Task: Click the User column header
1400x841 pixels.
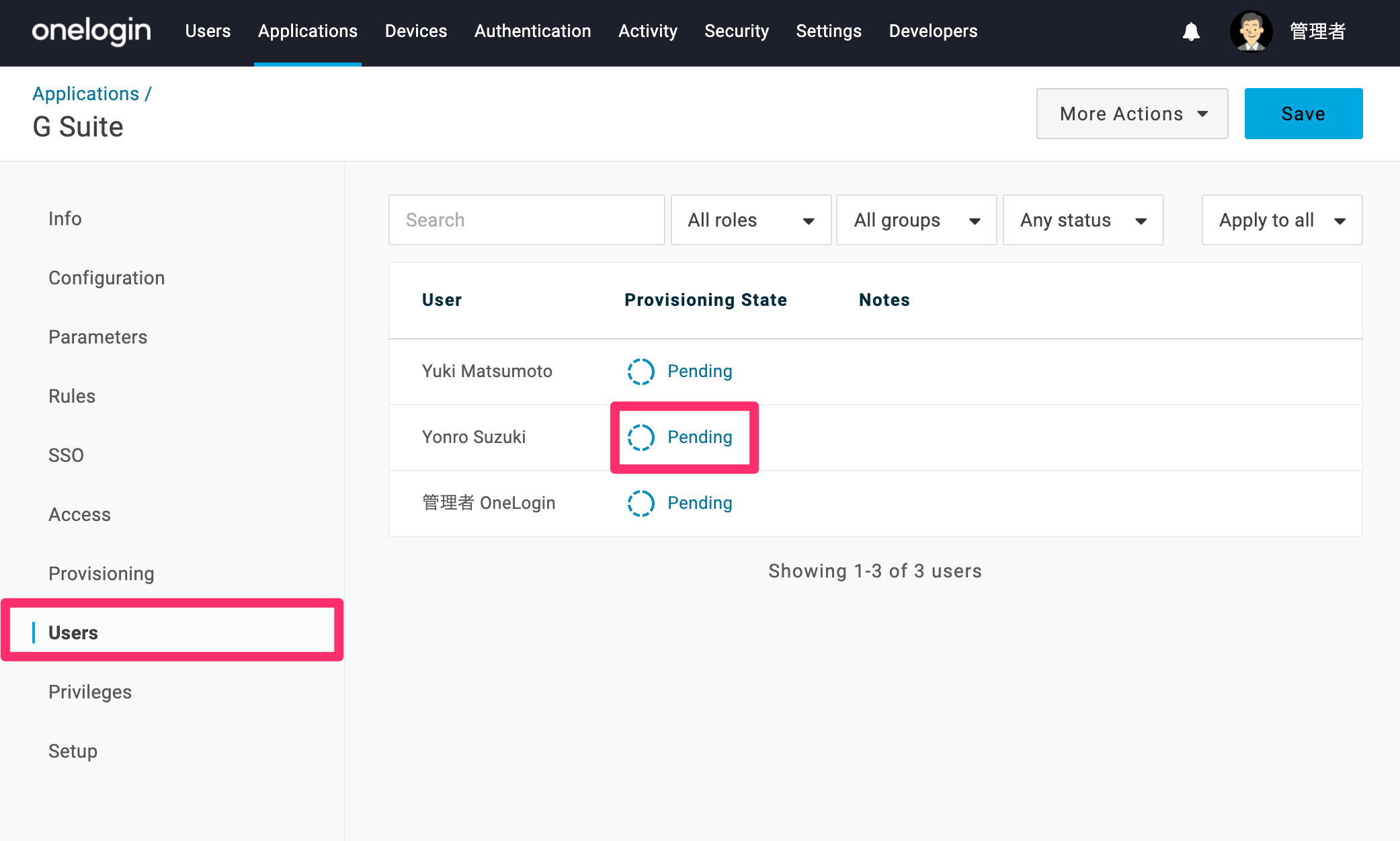Action: tap(442, 300)
